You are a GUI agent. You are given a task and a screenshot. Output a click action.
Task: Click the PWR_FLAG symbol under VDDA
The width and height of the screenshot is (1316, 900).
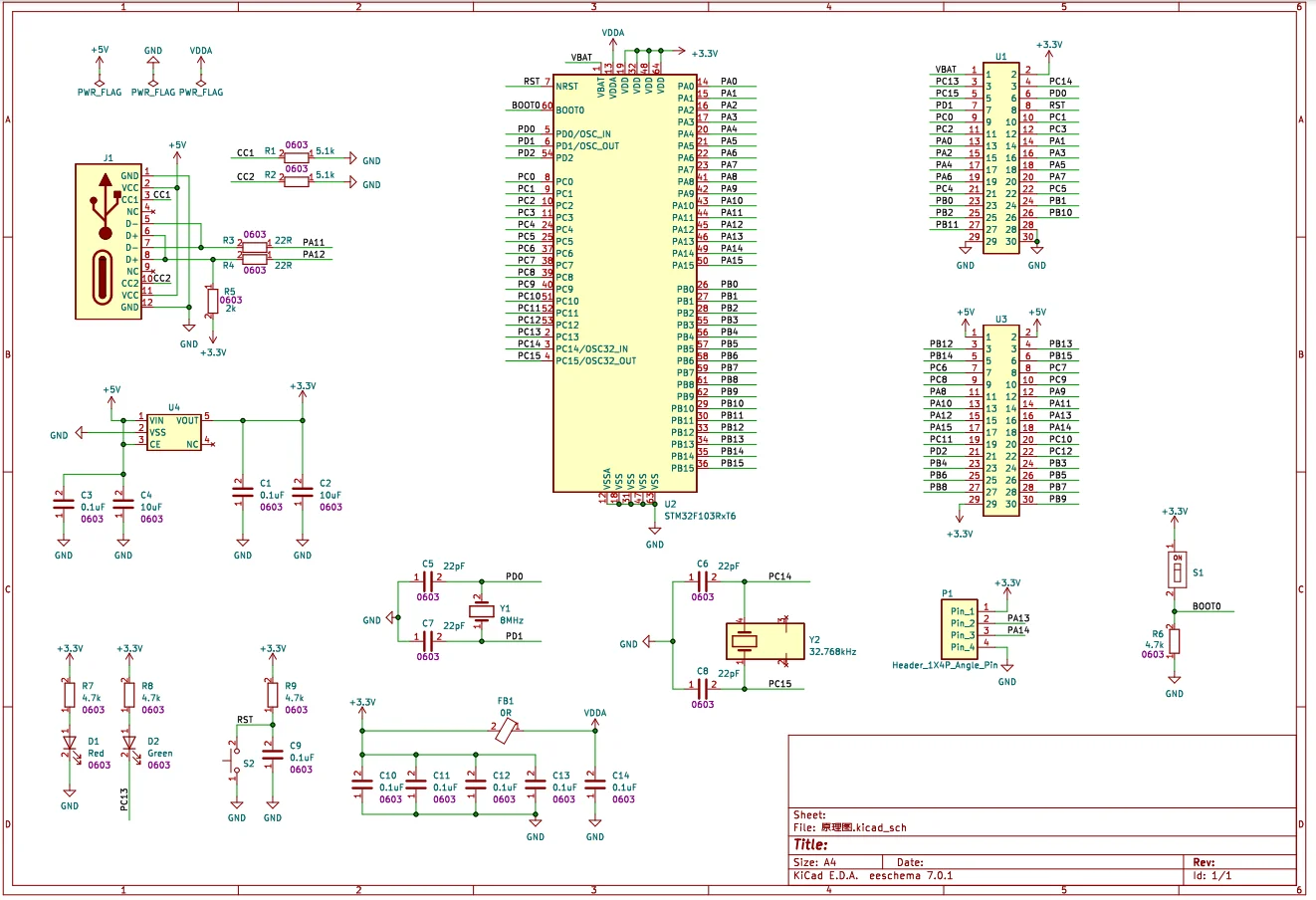201,82
